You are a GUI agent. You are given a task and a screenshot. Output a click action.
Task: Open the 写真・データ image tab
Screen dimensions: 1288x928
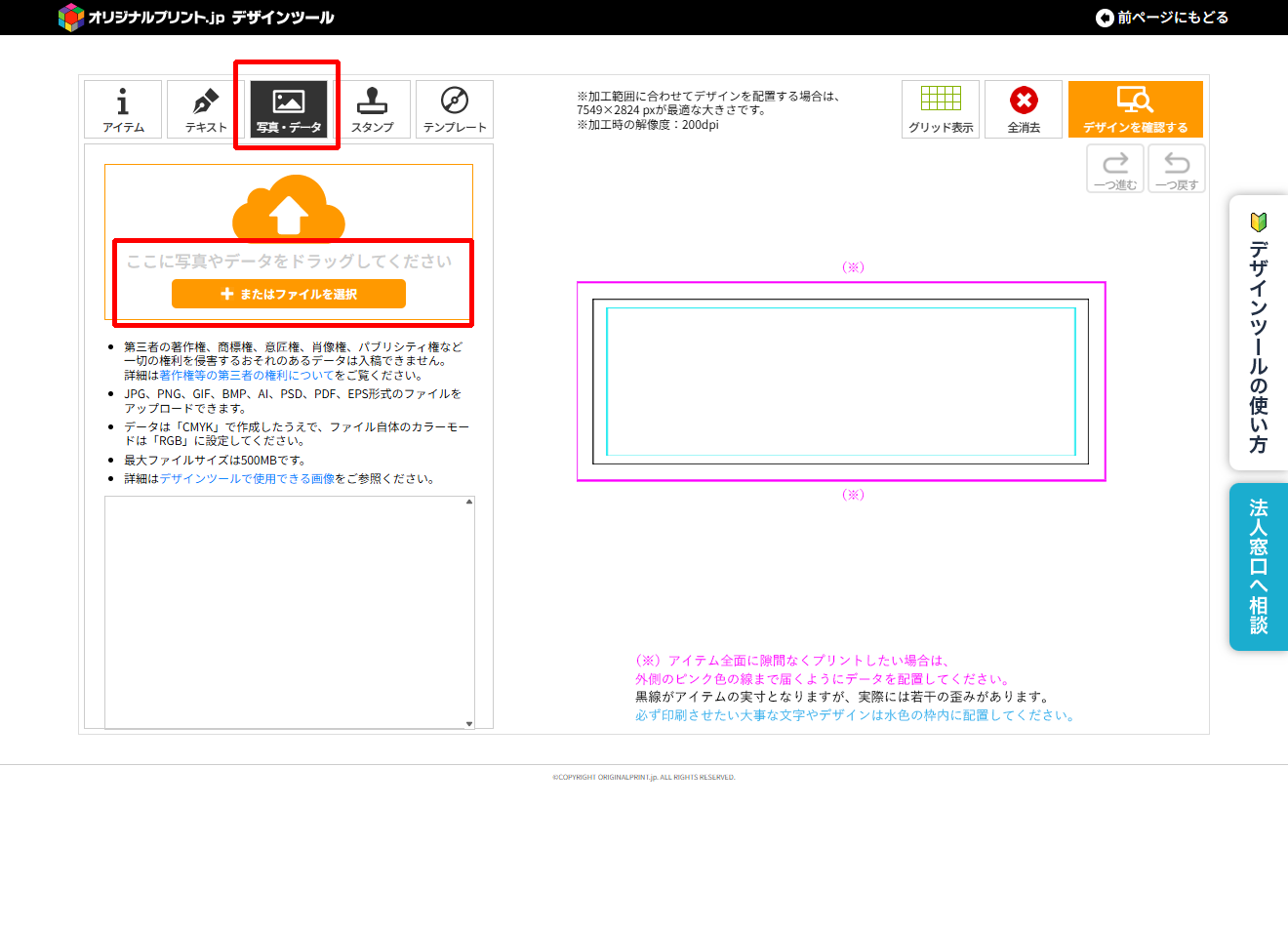(x=289, y=109)
